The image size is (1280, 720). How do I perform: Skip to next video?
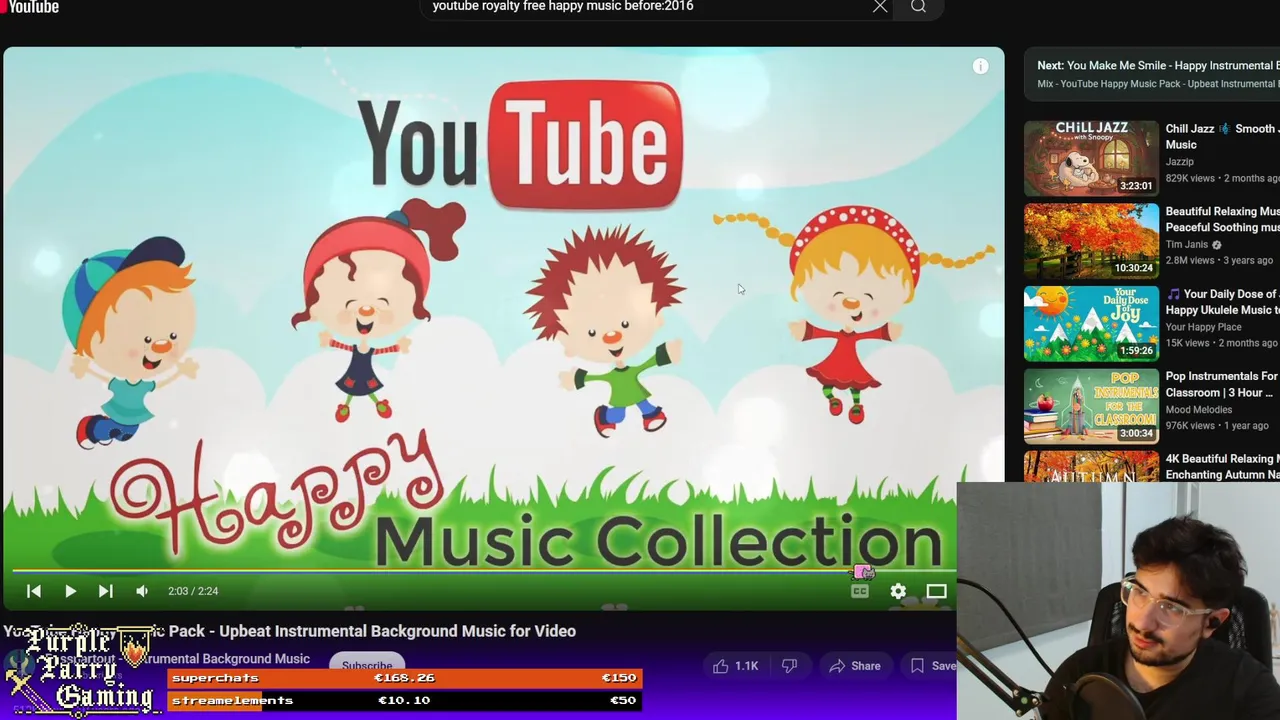coord(105,591)
